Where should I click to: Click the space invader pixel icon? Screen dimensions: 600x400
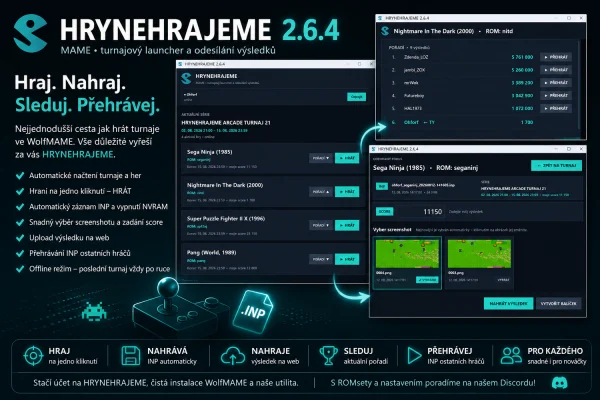(94, 312)
